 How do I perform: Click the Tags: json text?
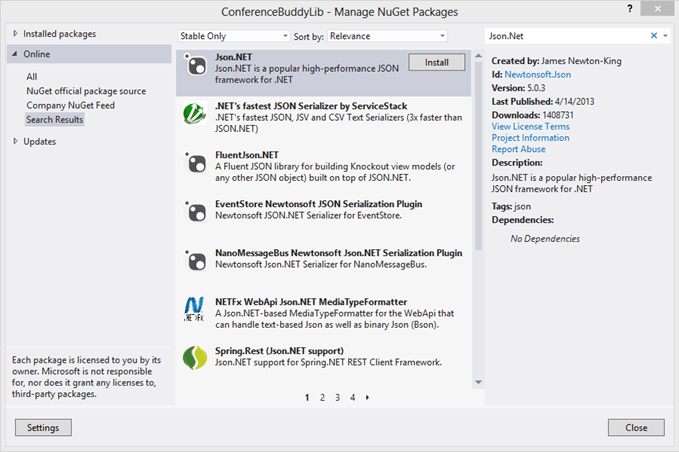[x=511, y=207]
